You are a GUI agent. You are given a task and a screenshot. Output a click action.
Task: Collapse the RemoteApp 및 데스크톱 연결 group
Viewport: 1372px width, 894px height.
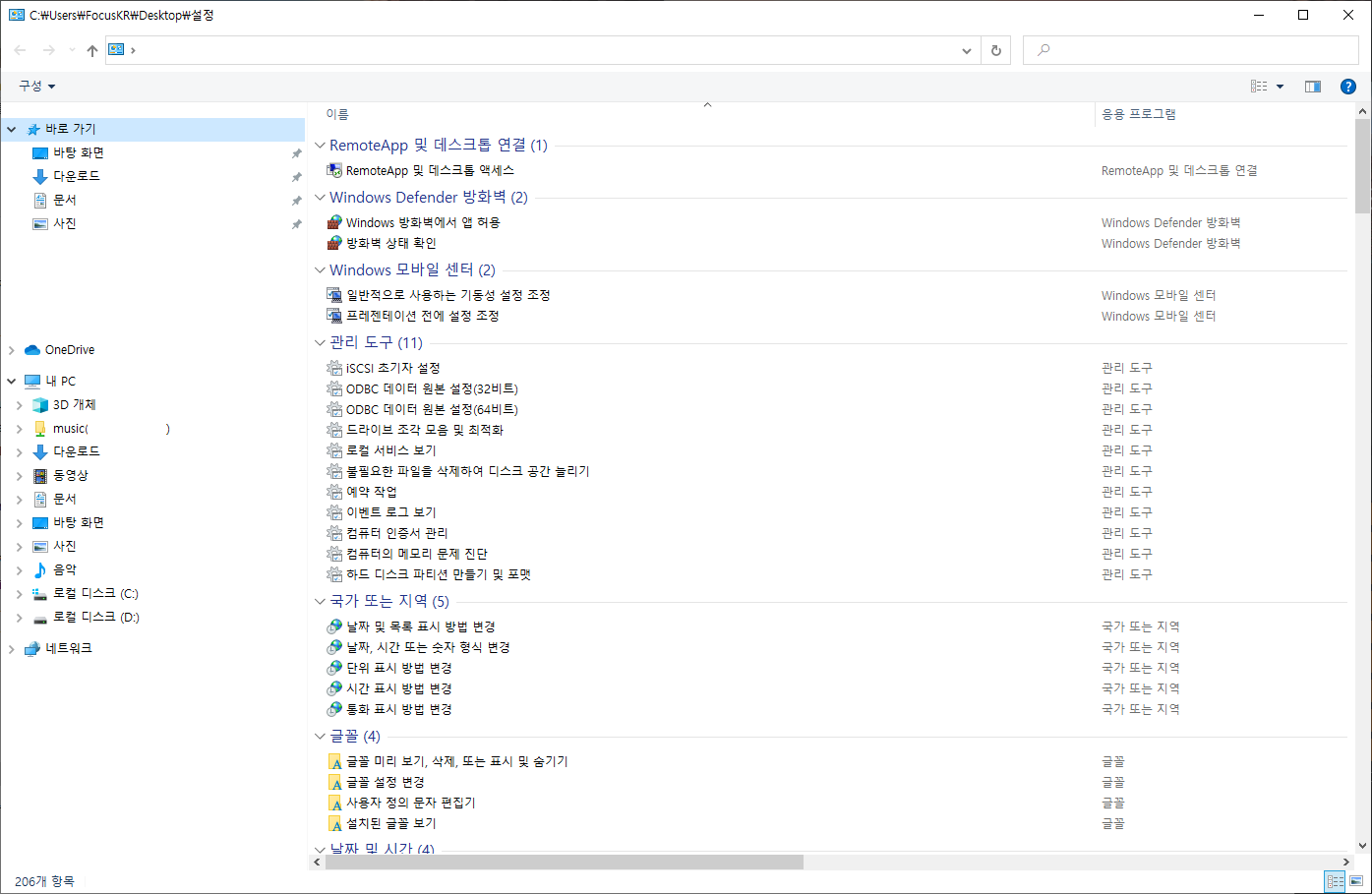click(320, 146)
